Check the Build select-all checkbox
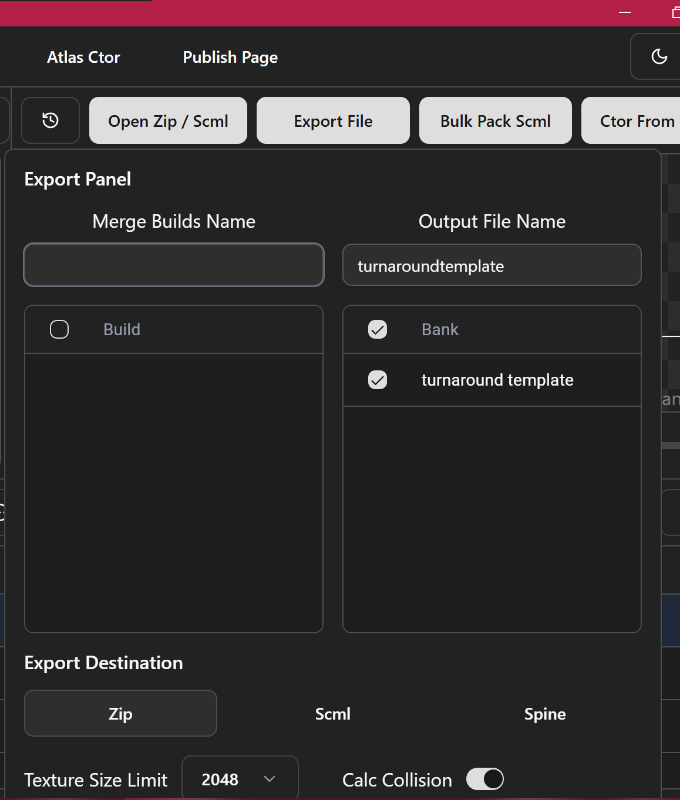The width and height of the screenshot is (680, 800). [59, 329]
